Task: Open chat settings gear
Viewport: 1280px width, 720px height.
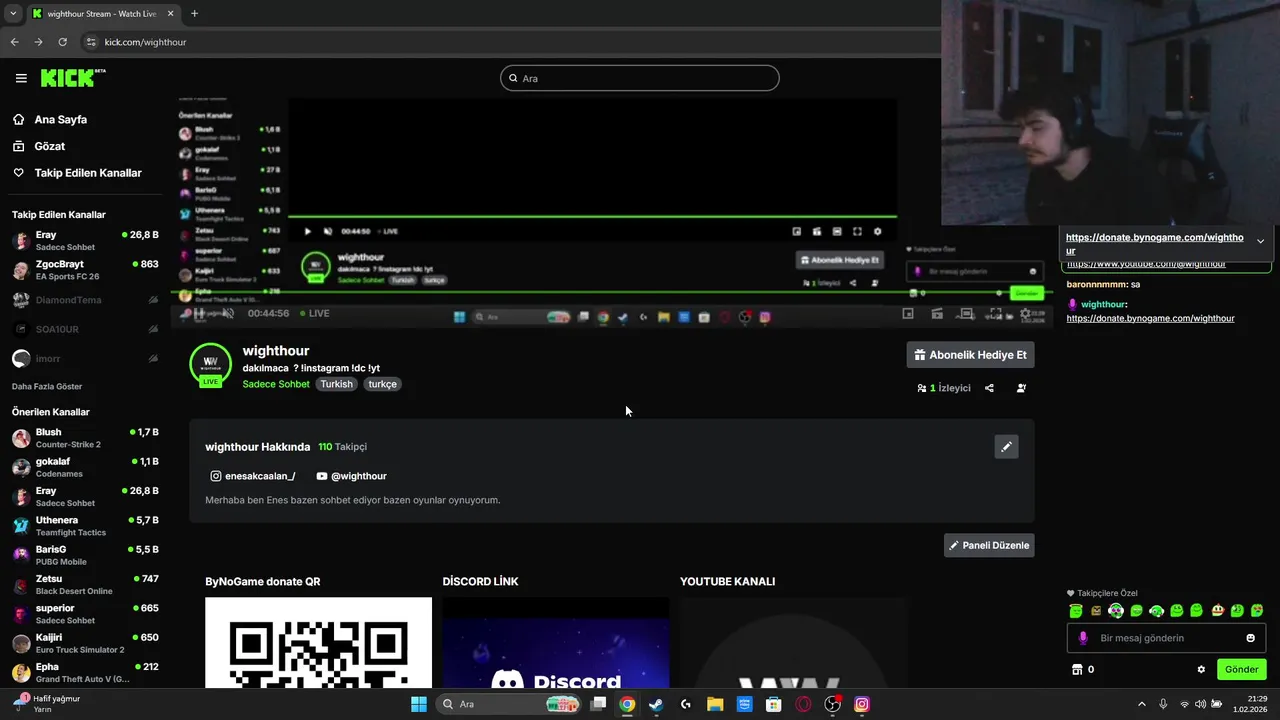Action: coord(1201,670)
